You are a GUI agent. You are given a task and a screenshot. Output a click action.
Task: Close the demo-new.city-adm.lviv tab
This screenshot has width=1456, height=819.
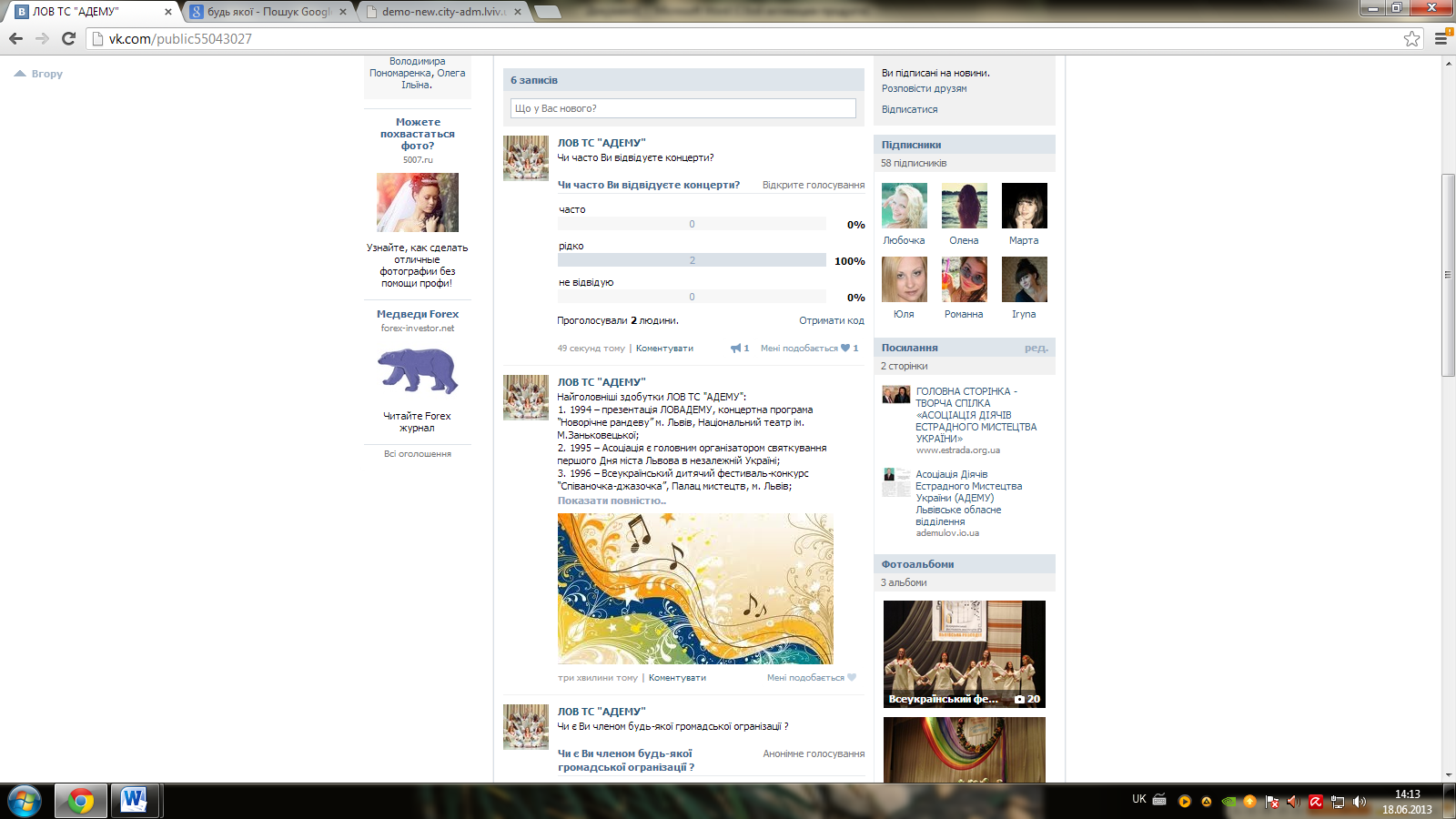tap(518, 12)
